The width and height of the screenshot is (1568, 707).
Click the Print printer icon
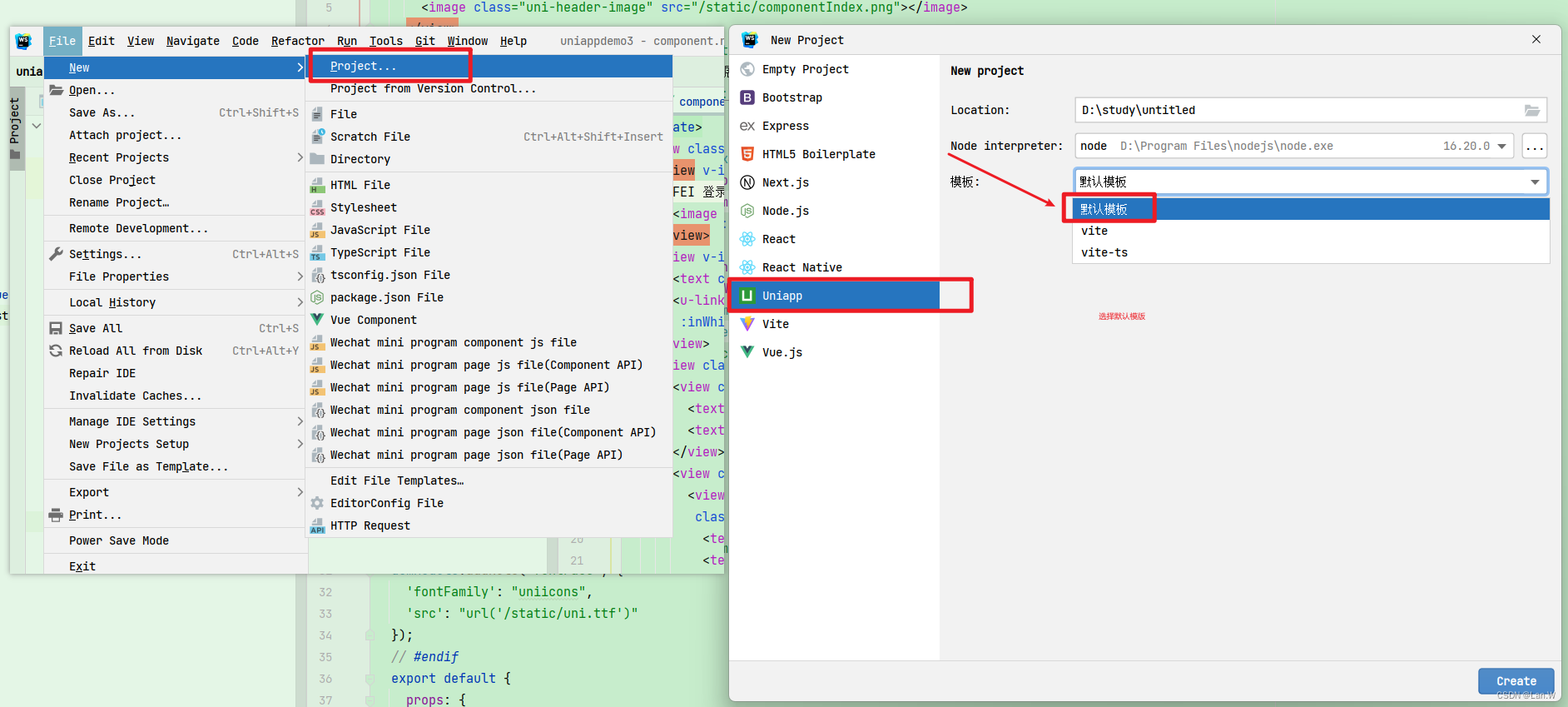tap(57, 515)
